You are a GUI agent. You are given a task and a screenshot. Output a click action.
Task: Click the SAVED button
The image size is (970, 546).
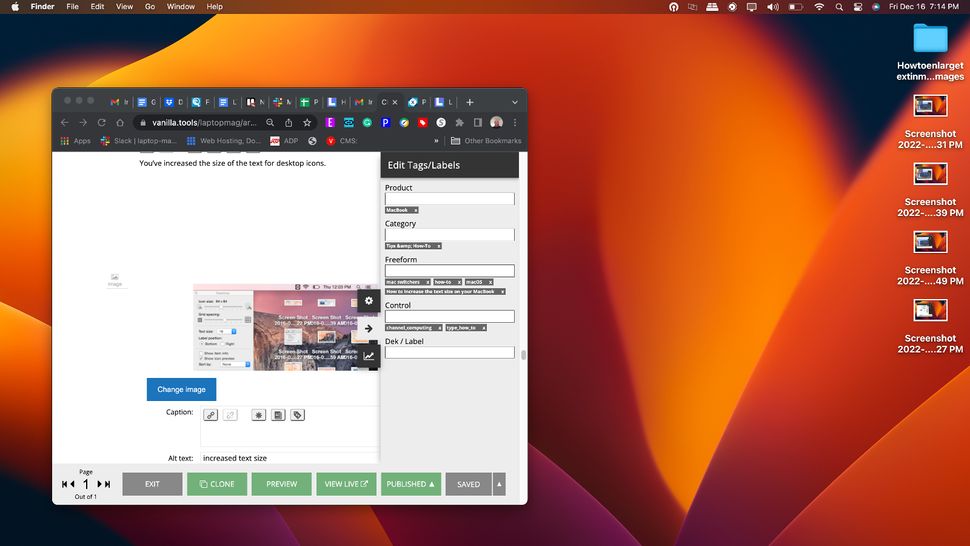[x=468, y=484]
